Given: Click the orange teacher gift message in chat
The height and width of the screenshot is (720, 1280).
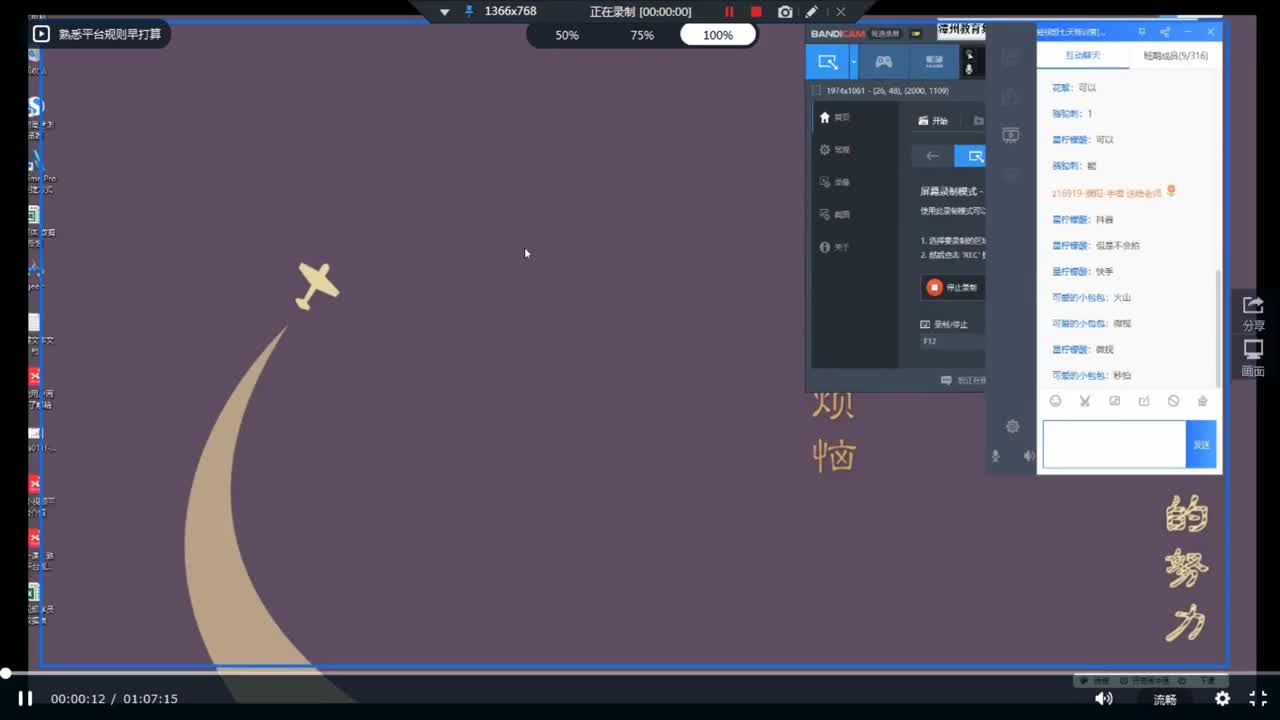Looking at the screenshot, I should pos(1114,192).
